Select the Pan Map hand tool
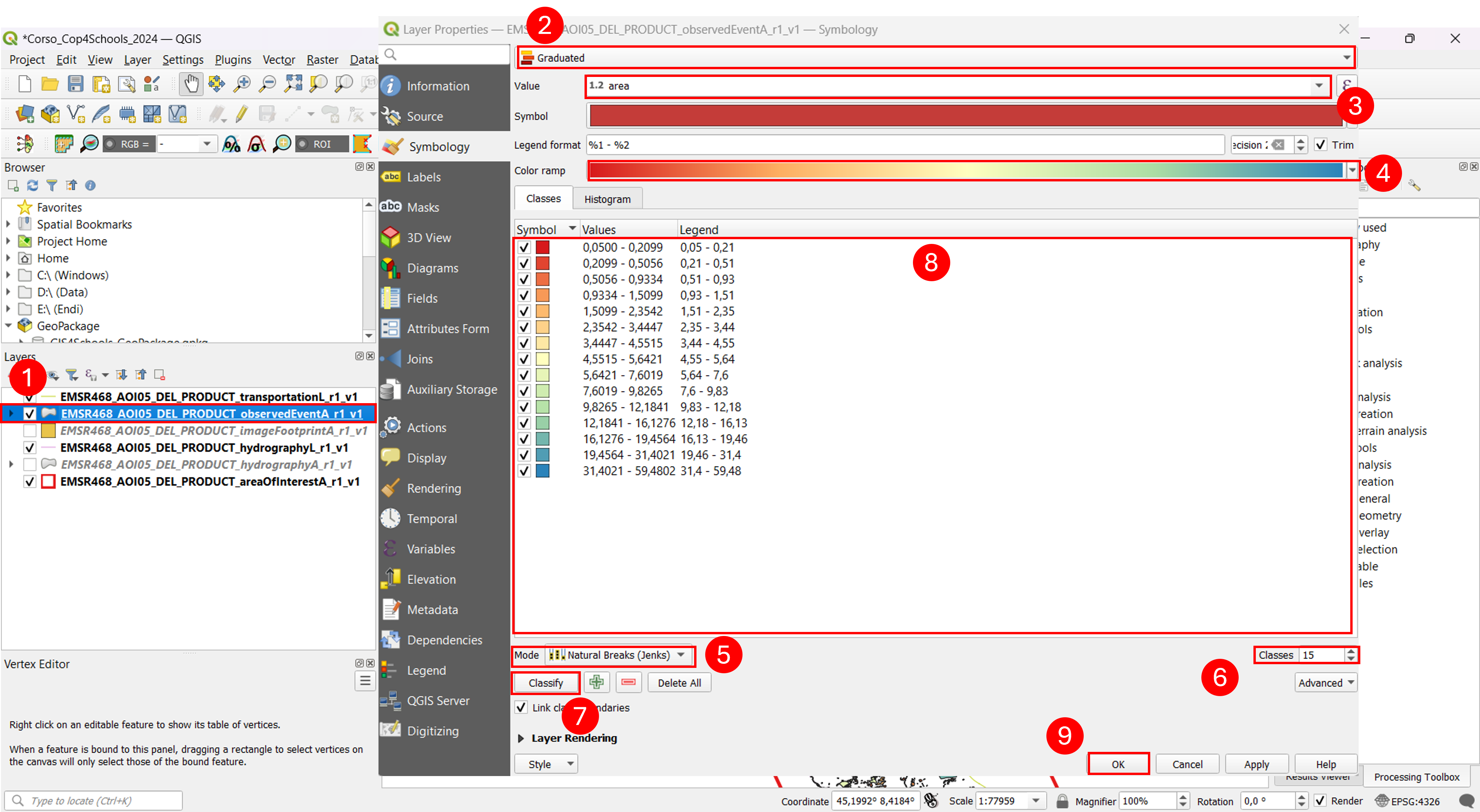 [191, 84]
